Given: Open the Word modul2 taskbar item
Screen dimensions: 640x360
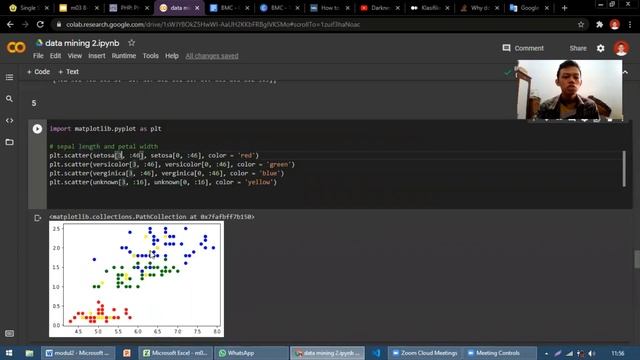Looking at the screenshot, I should pos(78,353).
